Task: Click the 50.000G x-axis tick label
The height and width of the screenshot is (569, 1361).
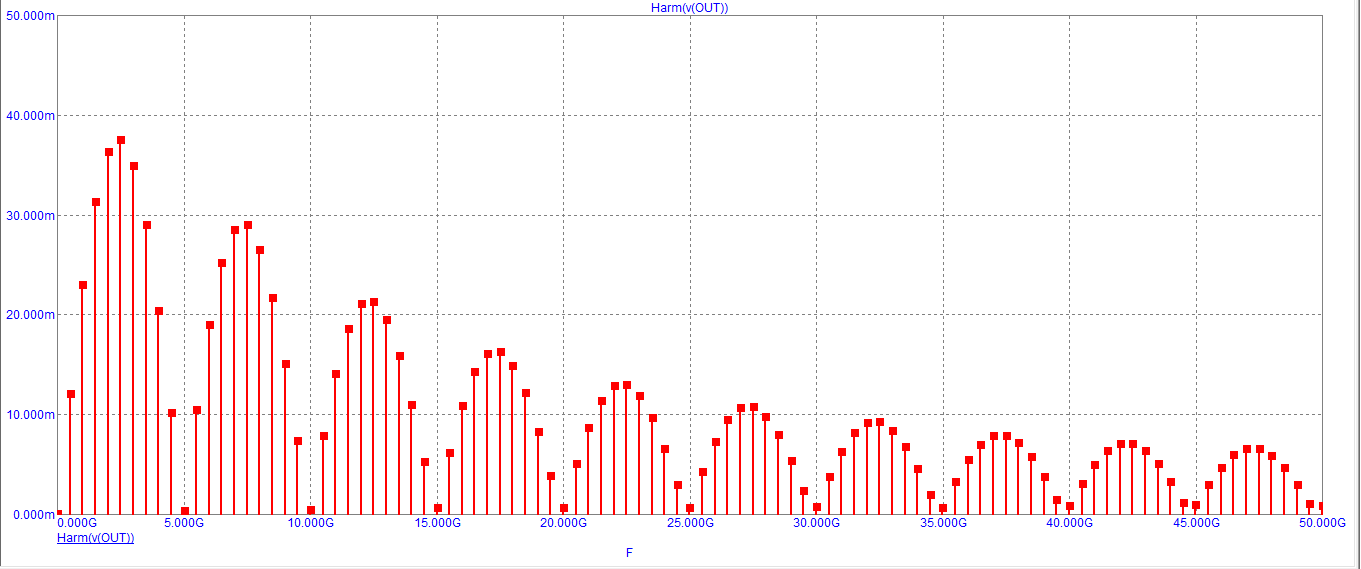Action: tap(1322, 523)
